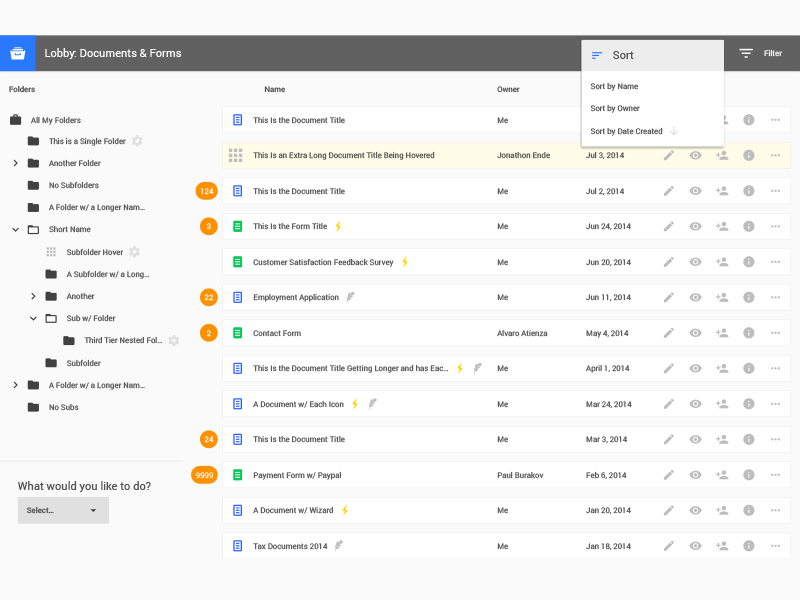Choose Sort by Date Created

pos(627,131)
